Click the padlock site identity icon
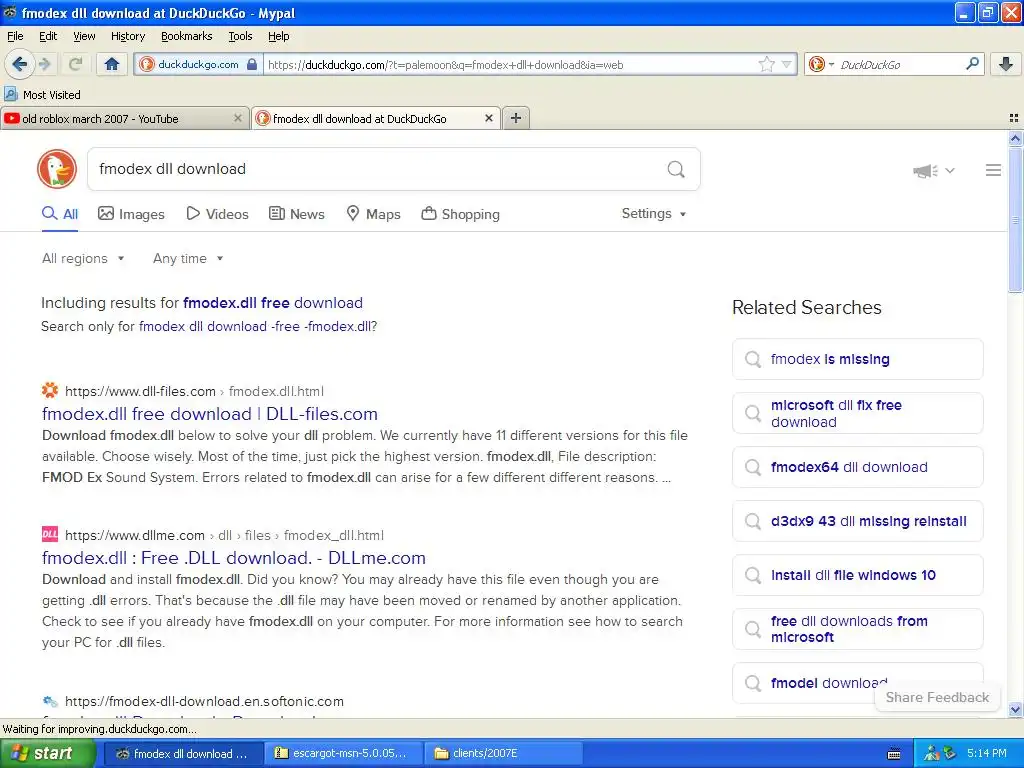Image resolution: width=1024 pixels, height=768 pixels. tap(252, 64)
